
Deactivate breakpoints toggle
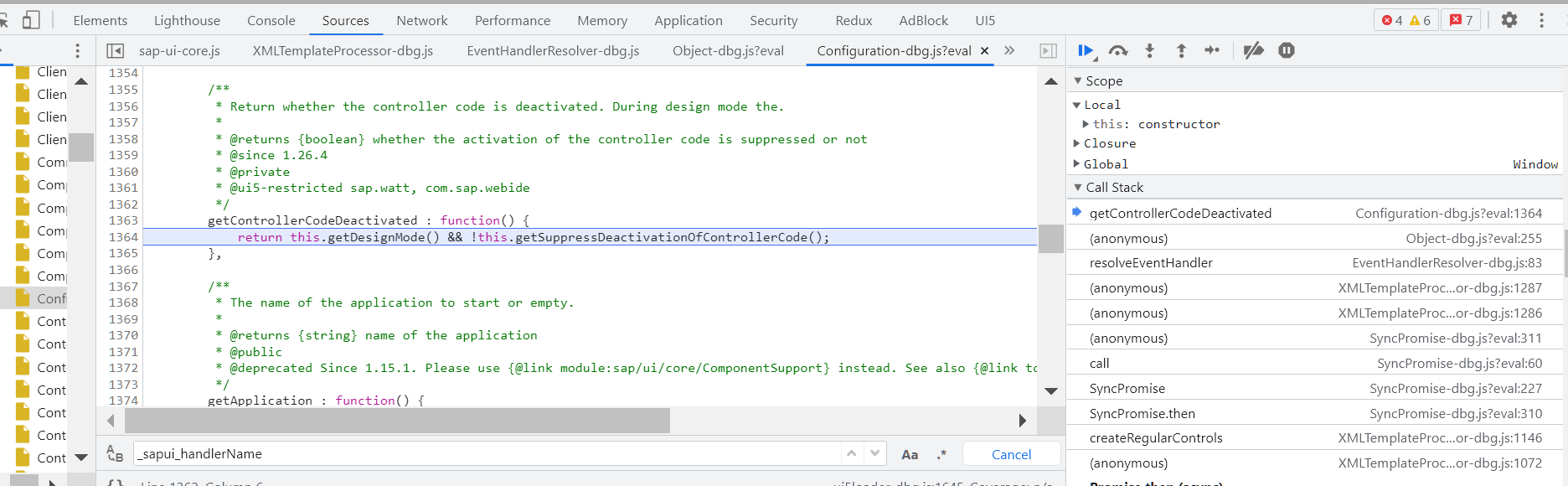tap(1253, 51)
